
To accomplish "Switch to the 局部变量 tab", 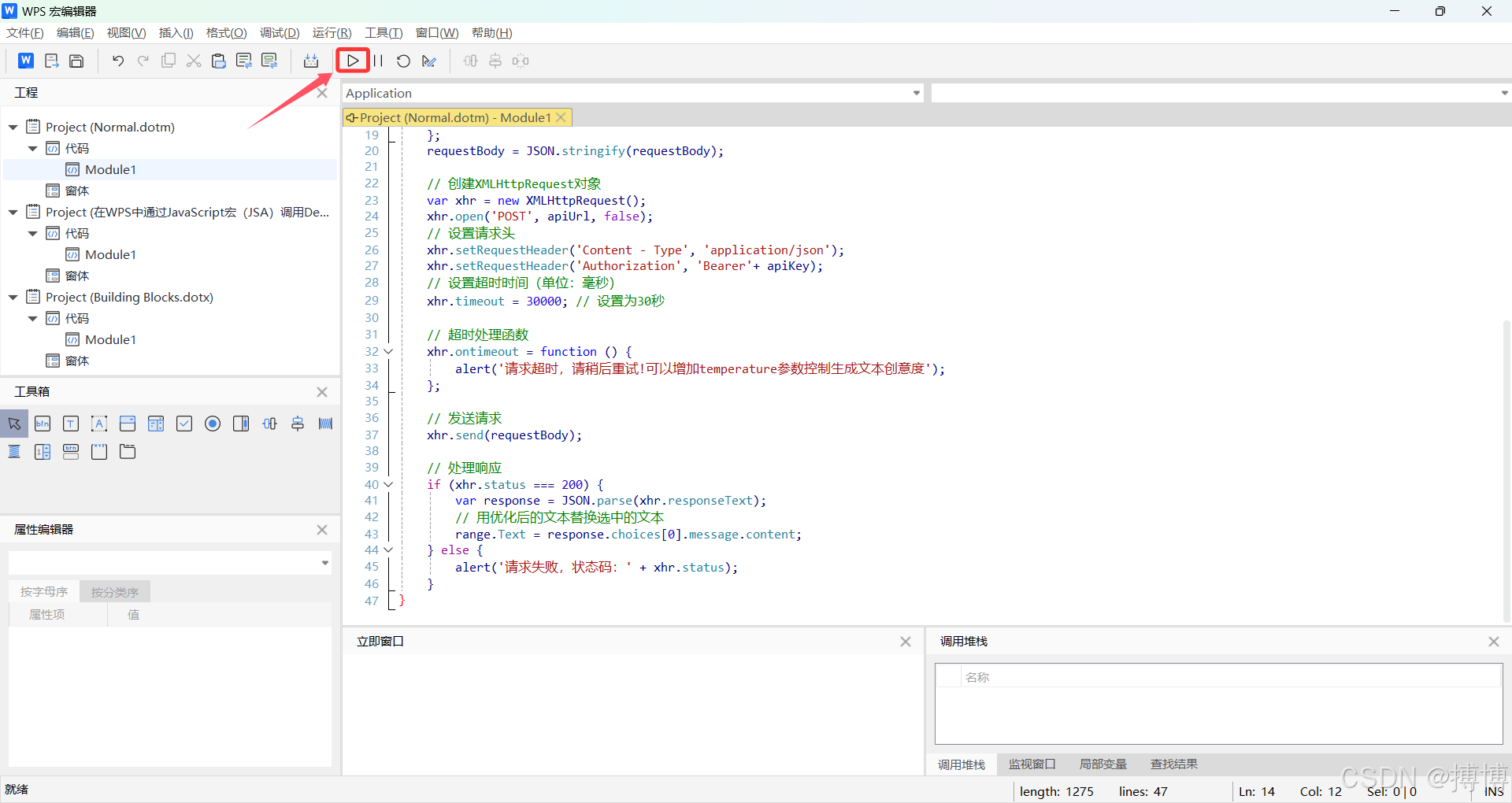I will point(1103,764).
